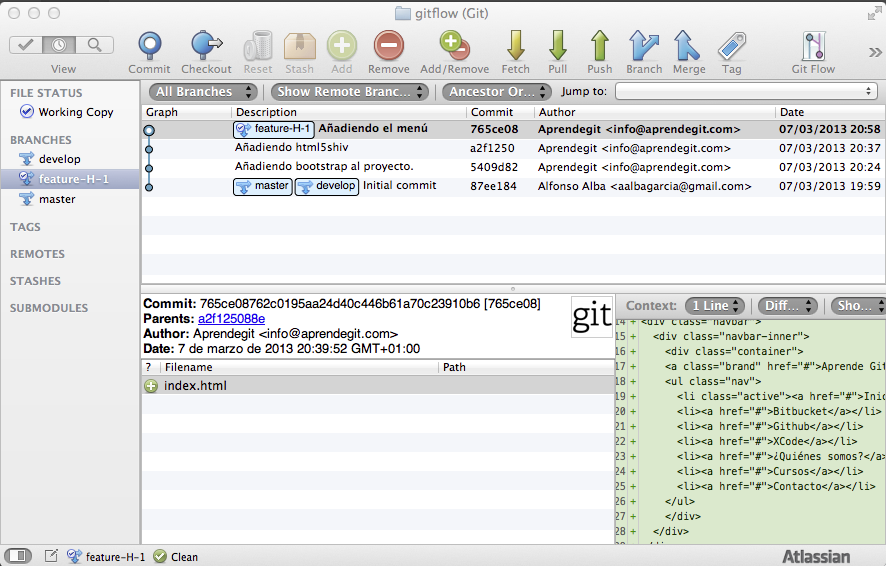Viewport: 886px width, 566px height.
Task: Click the Merge toolbar icon
Action: [688, 46]
